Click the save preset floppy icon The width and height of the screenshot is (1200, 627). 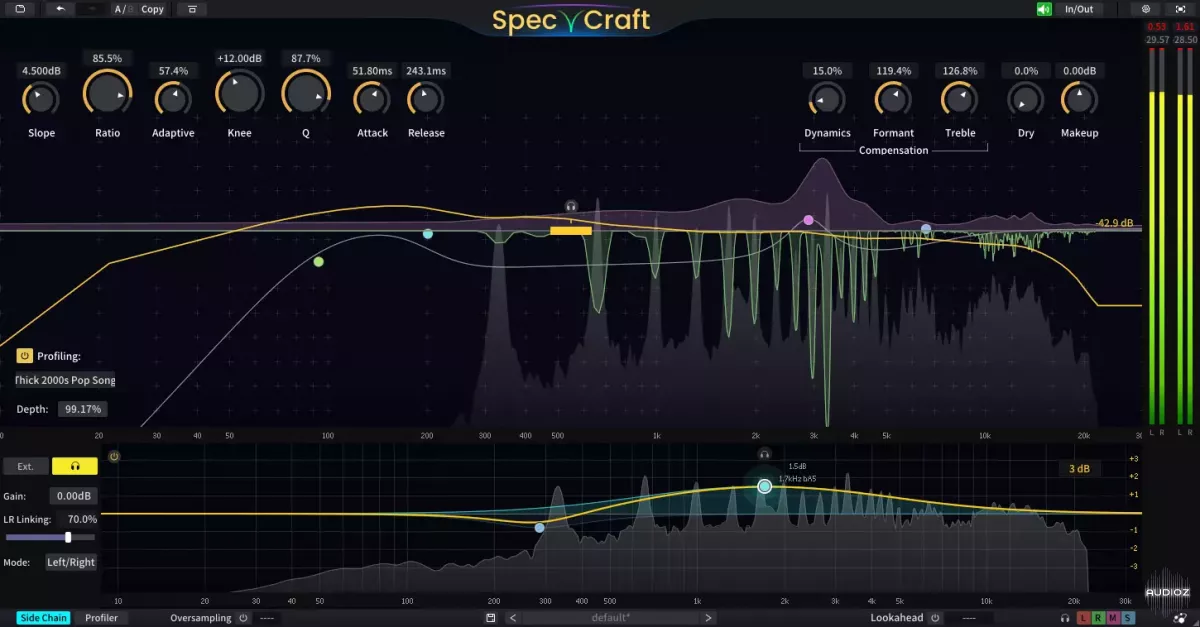[x=490, y=618]
